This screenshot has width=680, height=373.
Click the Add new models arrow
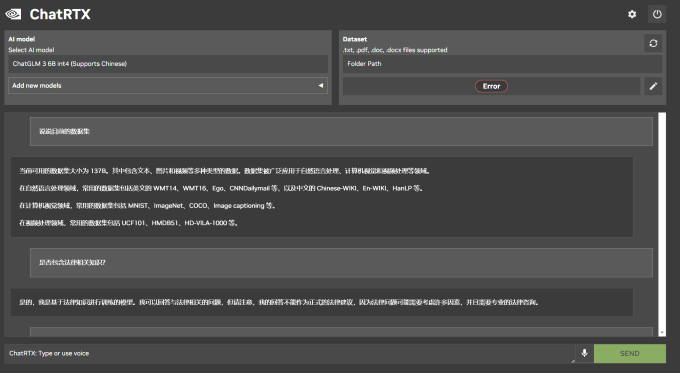click(321, 85)
